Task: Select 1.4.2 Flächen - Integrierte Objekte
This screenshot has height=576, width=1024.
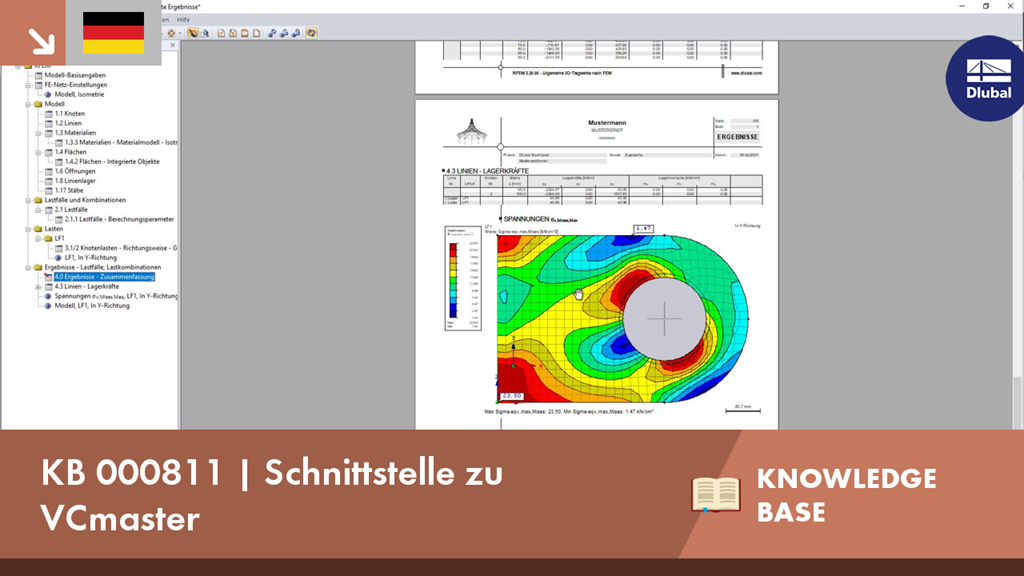Action: pyautogui.click(x=112, y=161)
